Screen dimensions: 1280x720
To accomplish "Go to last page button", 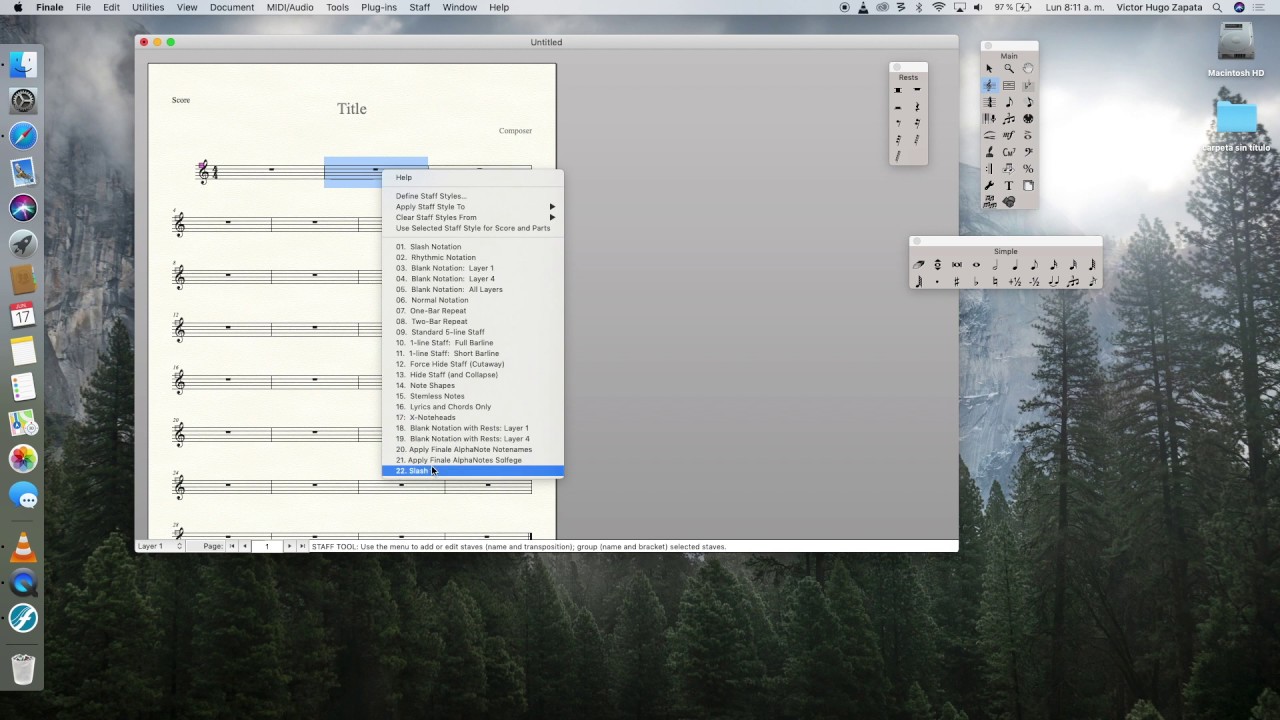I will click(x=302, y=546).
